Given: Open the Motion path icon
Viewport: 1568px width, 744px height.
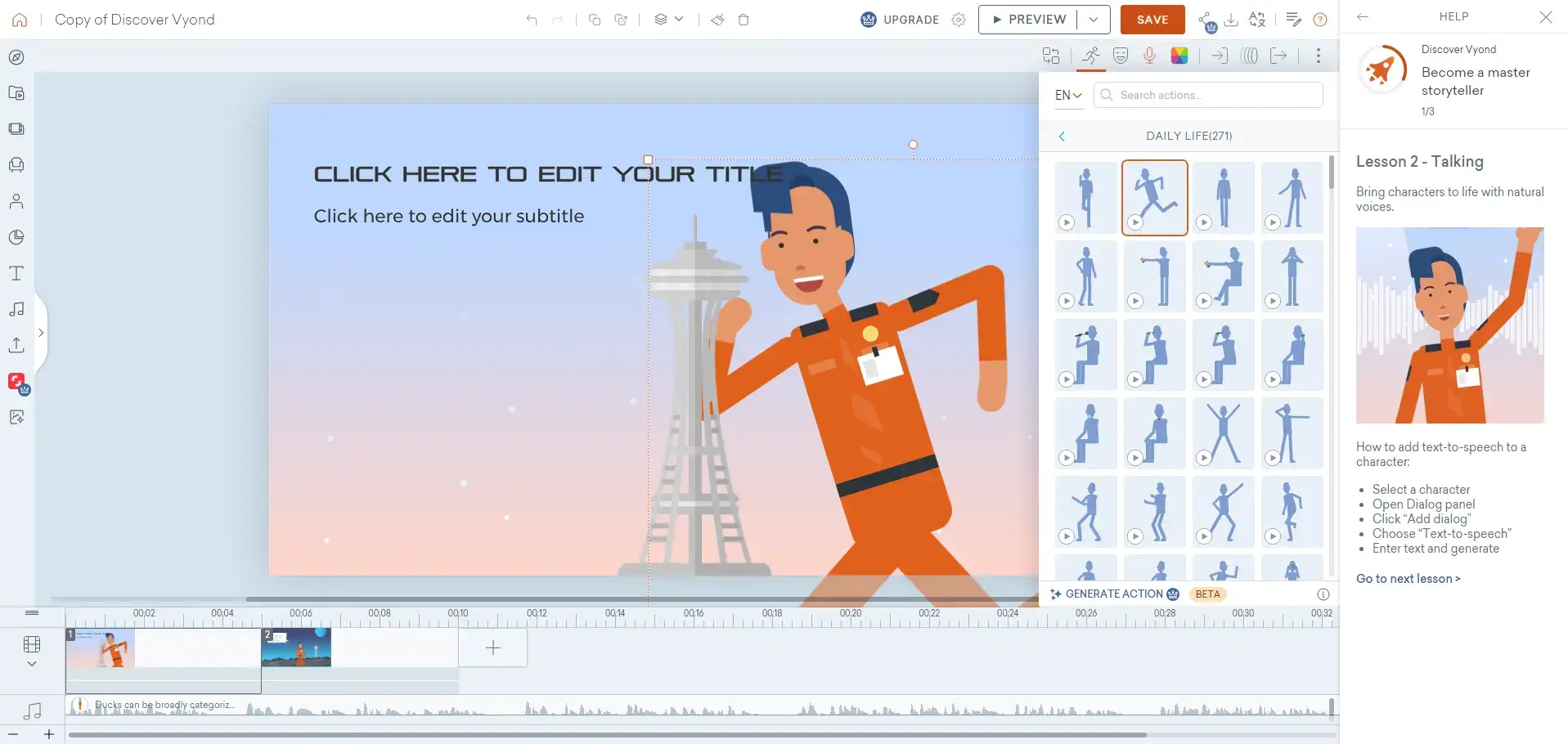Looking at the screenshot, I should coord(1249,56).
